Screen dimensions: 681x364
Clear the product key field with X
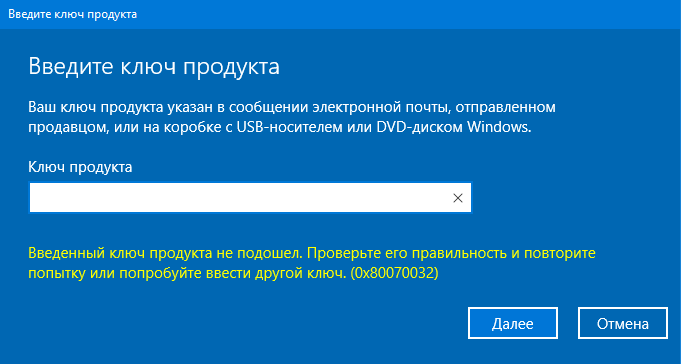457,198
